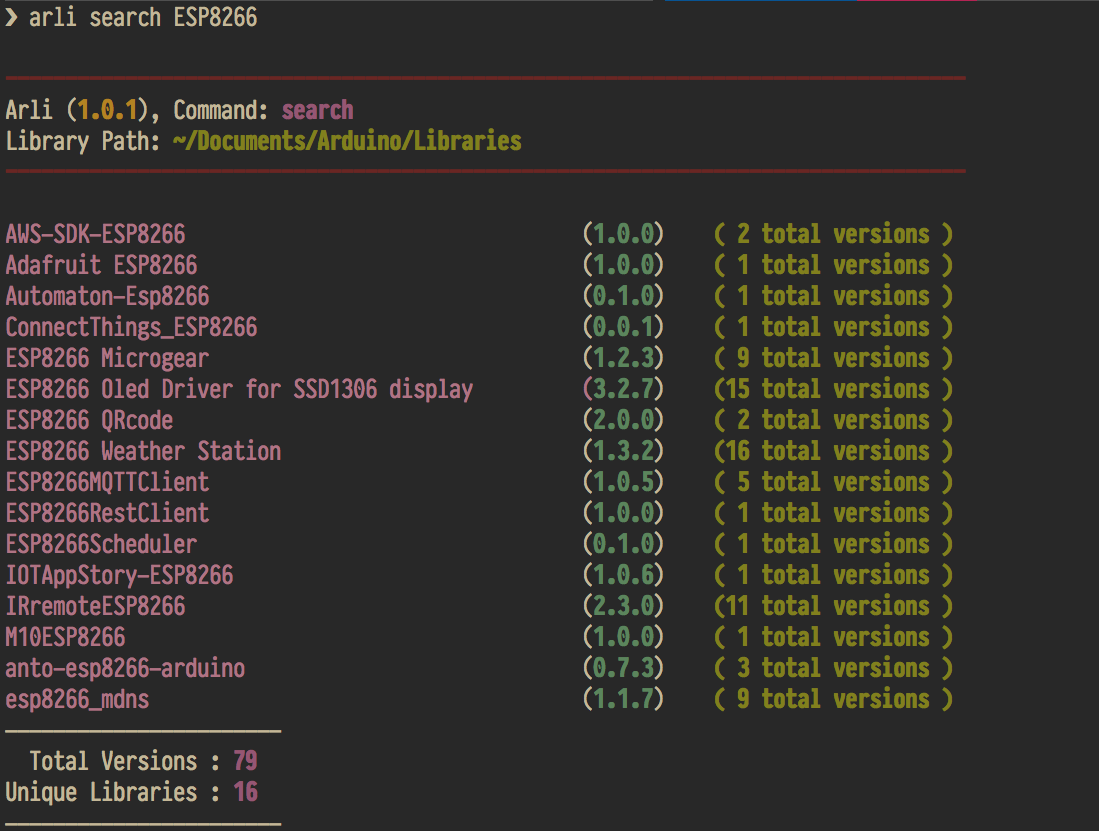The height and width of the screenshot is (831, 1099).
Task: Click '5 total versions' for ESP8266MQTTClient
Action: point(833,482)
